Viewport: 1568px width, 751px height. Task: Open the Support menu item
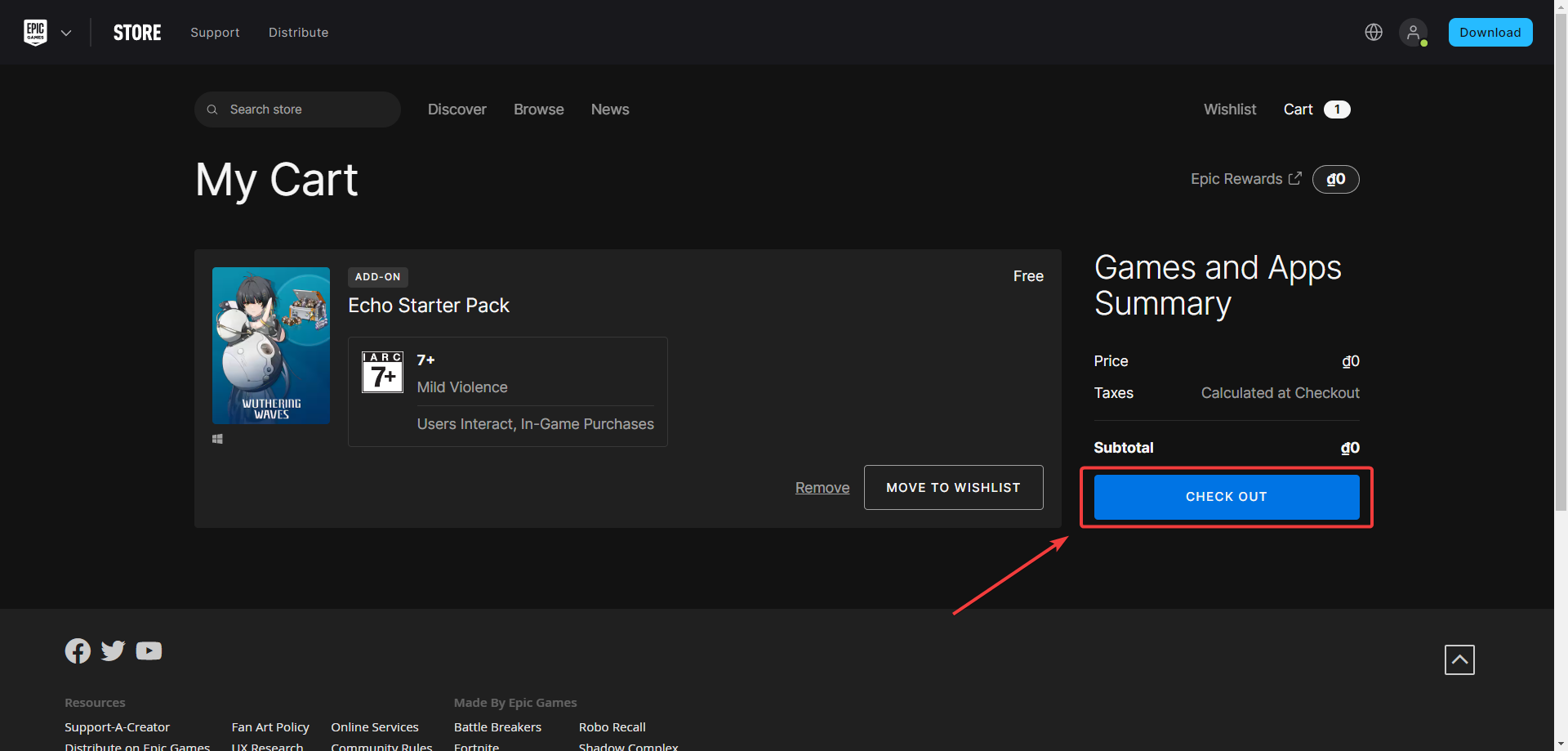click(x=215, y=33)
